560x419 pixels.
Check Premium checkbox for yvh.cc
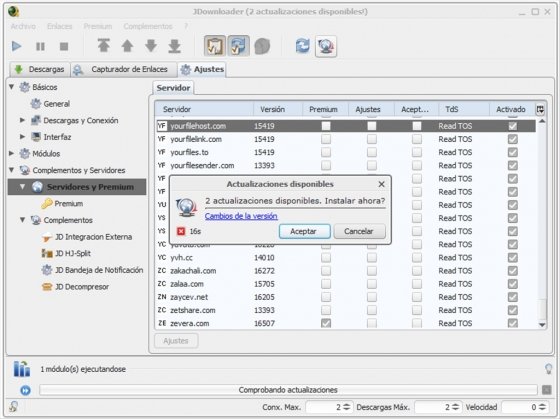pyautogui.click(x=326, y=258)
